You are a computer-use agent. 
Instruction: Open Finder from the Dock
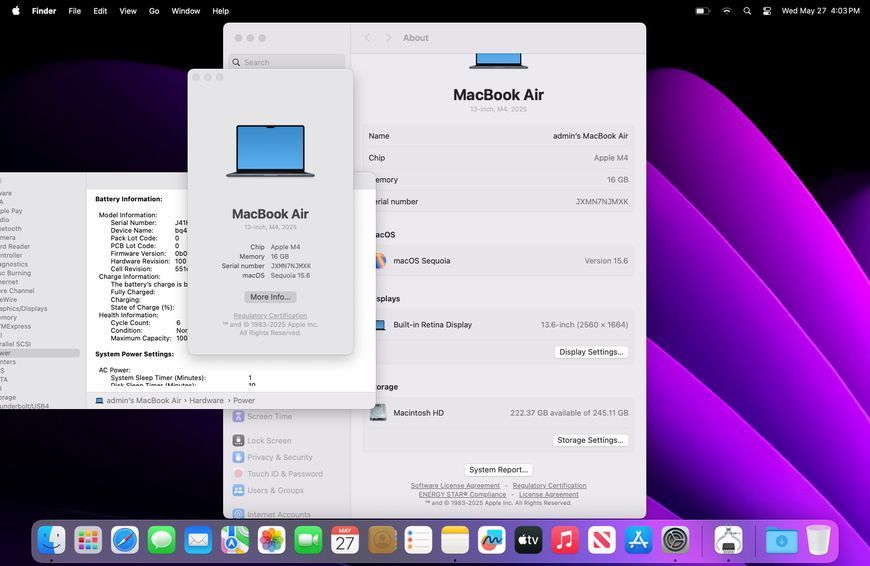click(x=52, y=539)
